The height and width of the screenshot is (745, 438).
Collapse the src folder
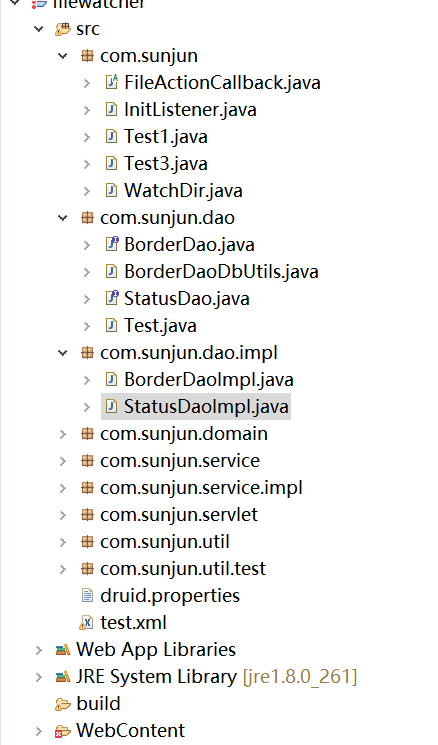39,29
